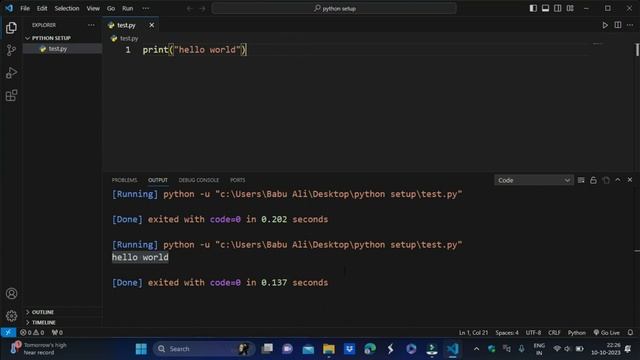The height and width of the screenshot is (360, 640).
Task: Open the Mail app from the taskbar
Action: tap(308, 349)
